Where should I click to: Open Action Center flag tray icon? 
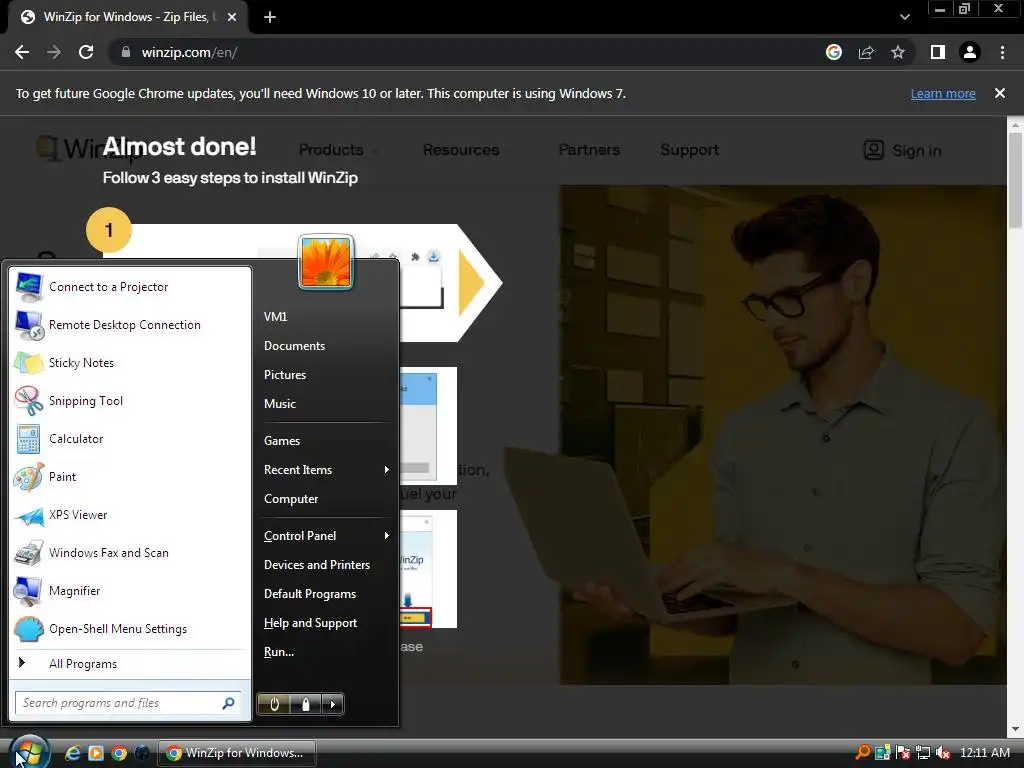click(903, 752)
